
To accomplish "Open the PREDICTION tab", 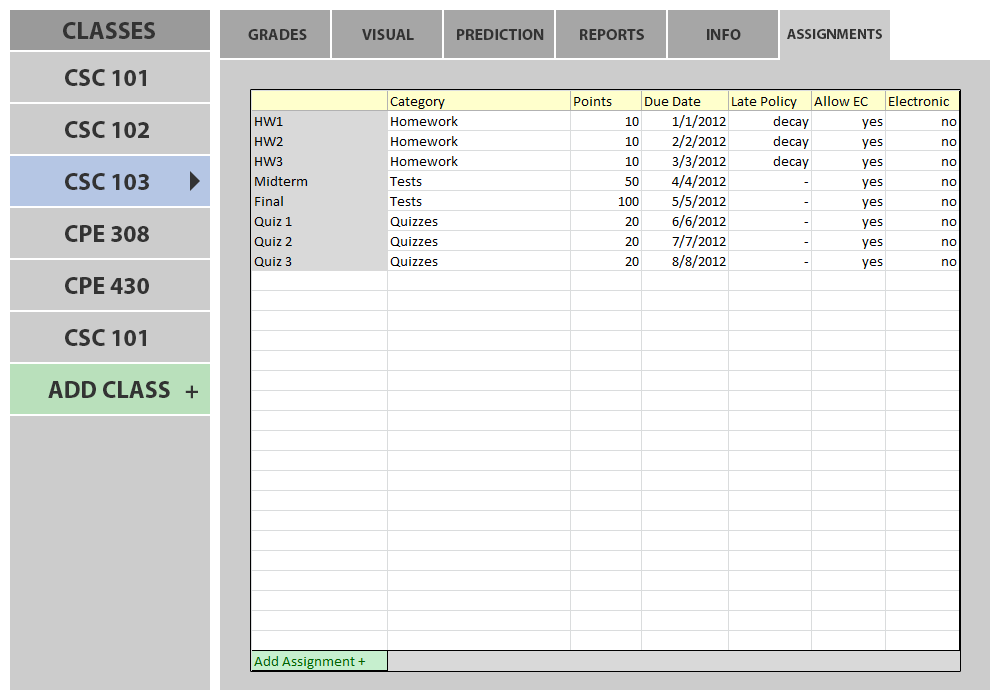I will (499, 35).
